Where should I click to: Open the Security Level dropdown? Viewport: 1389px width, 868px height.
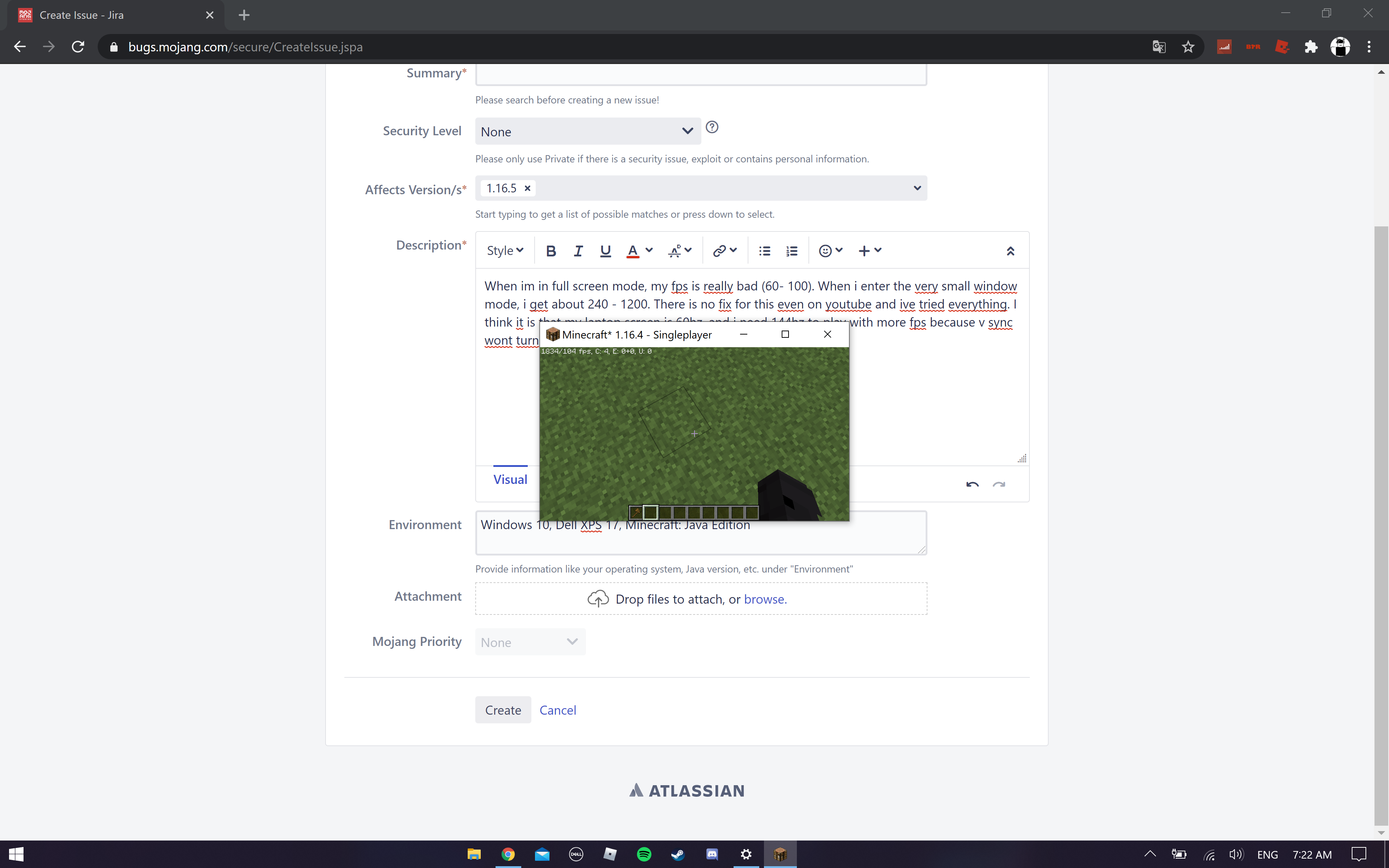tap(587, 131)
